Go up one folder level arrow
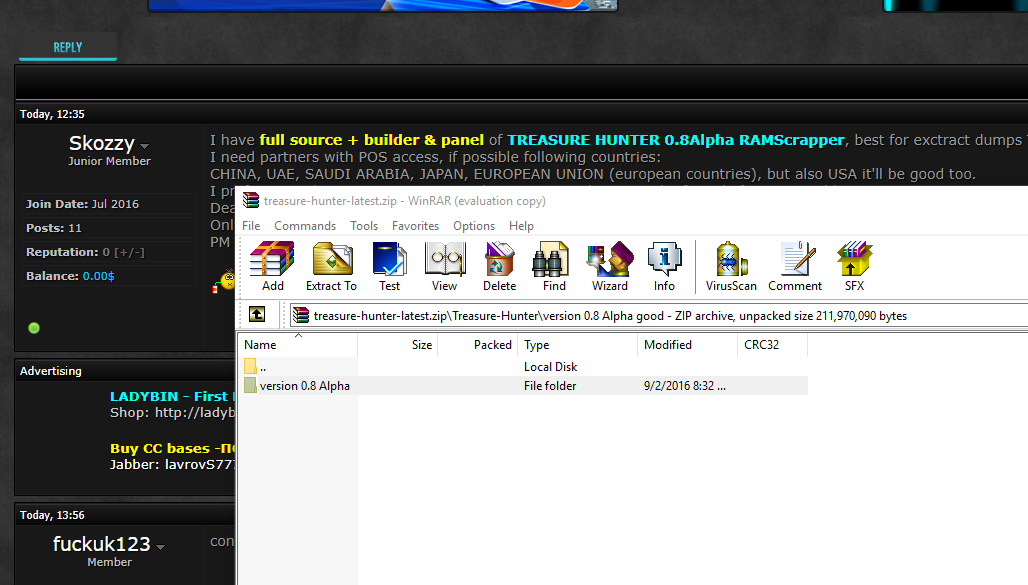 [x=257, y=314]
